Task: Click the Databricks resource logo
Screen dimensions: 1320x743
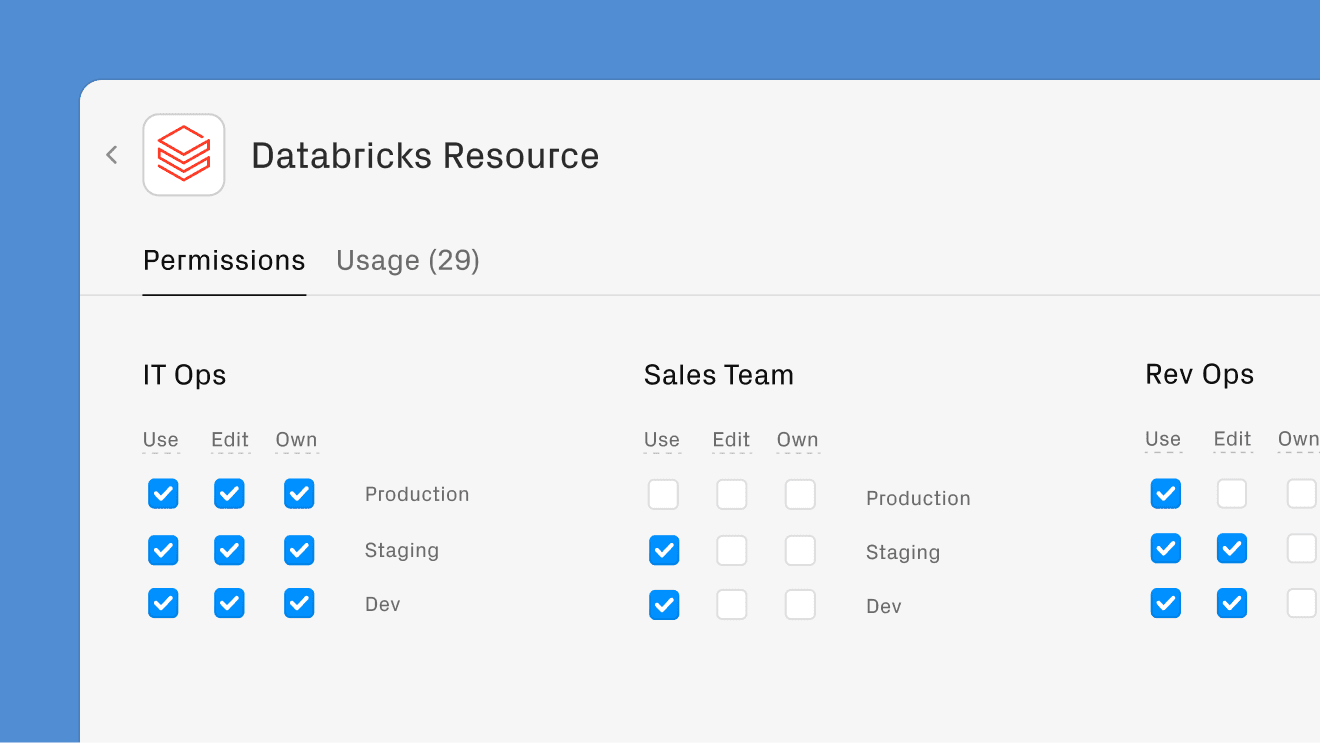Action: (184, 154)
